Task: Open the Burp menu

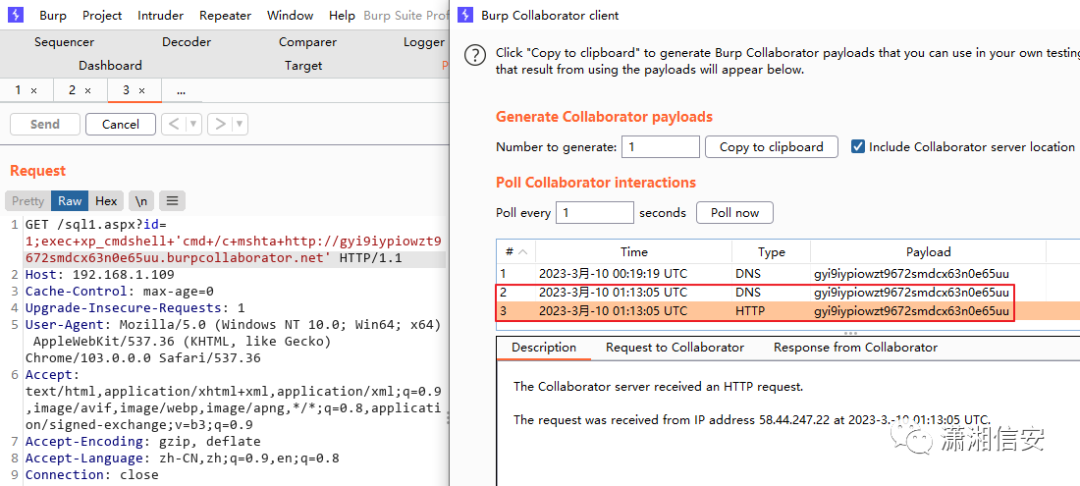Action: [53, 15]
